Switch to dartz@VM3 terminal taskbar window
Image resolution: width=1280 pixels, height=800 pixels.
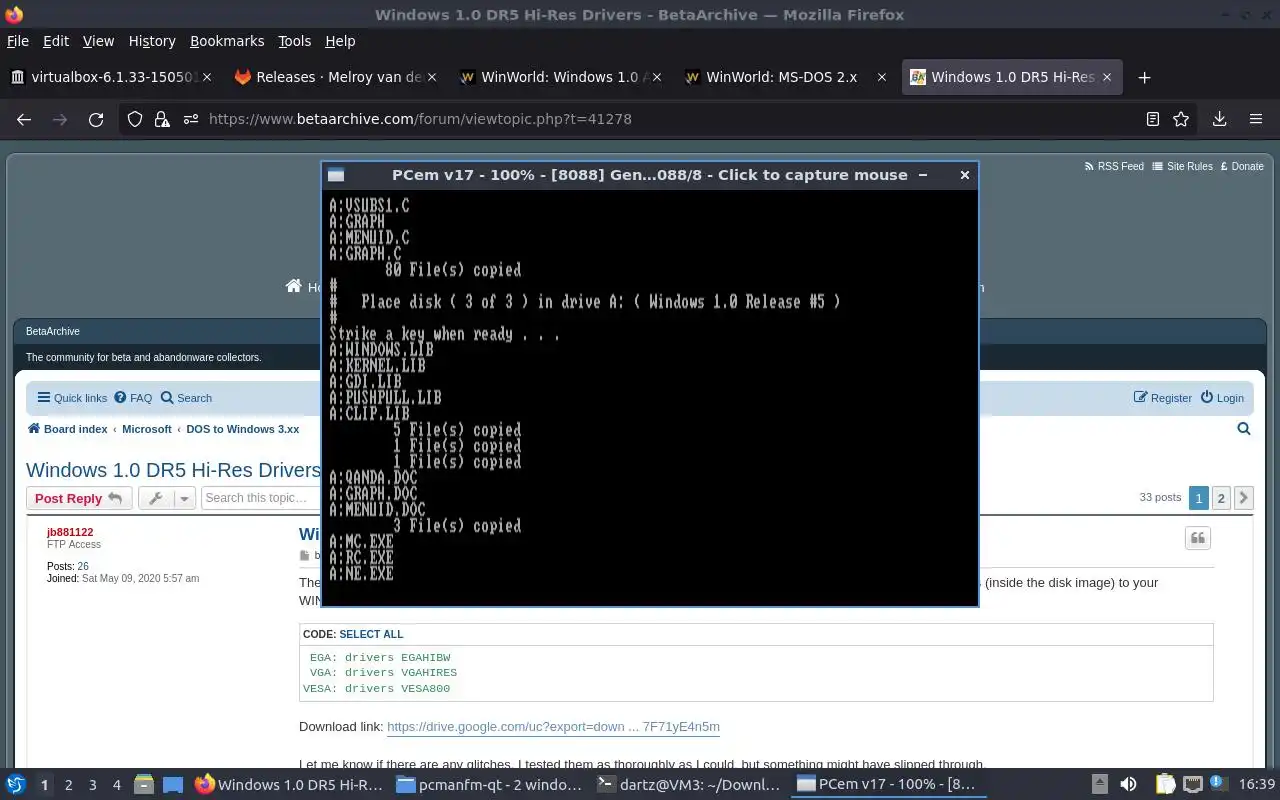(x=688, y=785)
